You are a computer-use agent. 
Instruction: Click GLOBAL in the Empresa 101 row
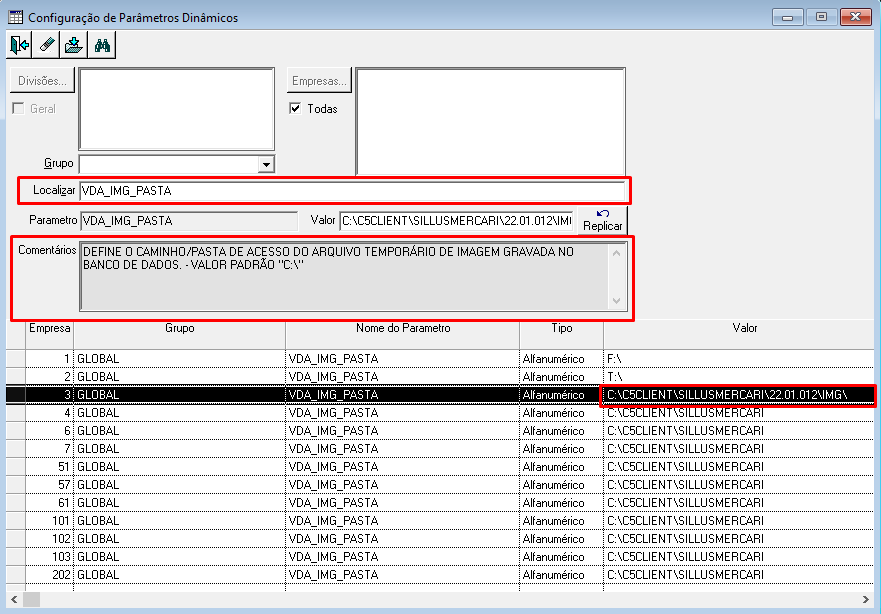coord(179,521)
